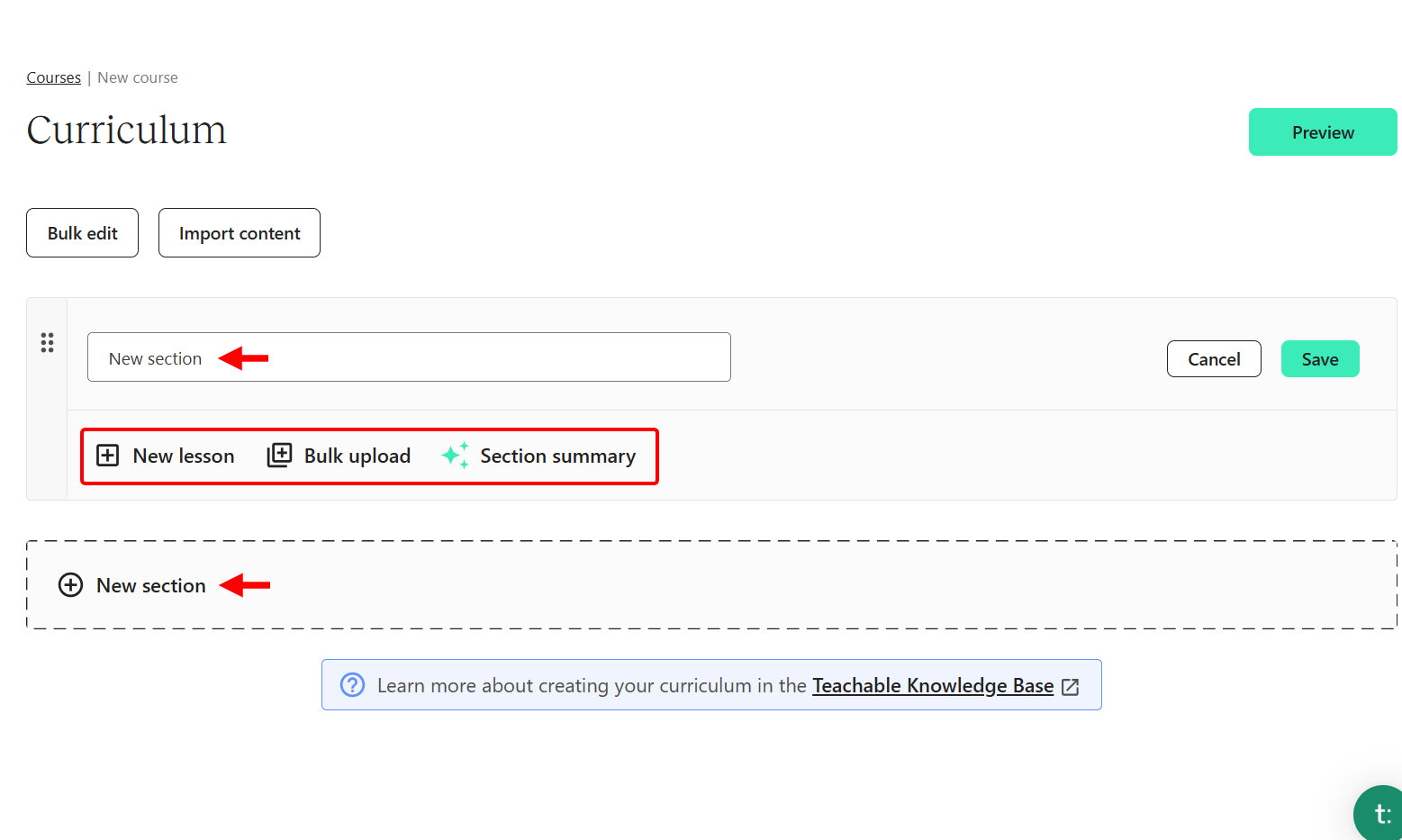Viewport: 1402px width, 840px height.
Task: Cancel the section name edit
Action: pyautogui.click(x=1214, y=359)
